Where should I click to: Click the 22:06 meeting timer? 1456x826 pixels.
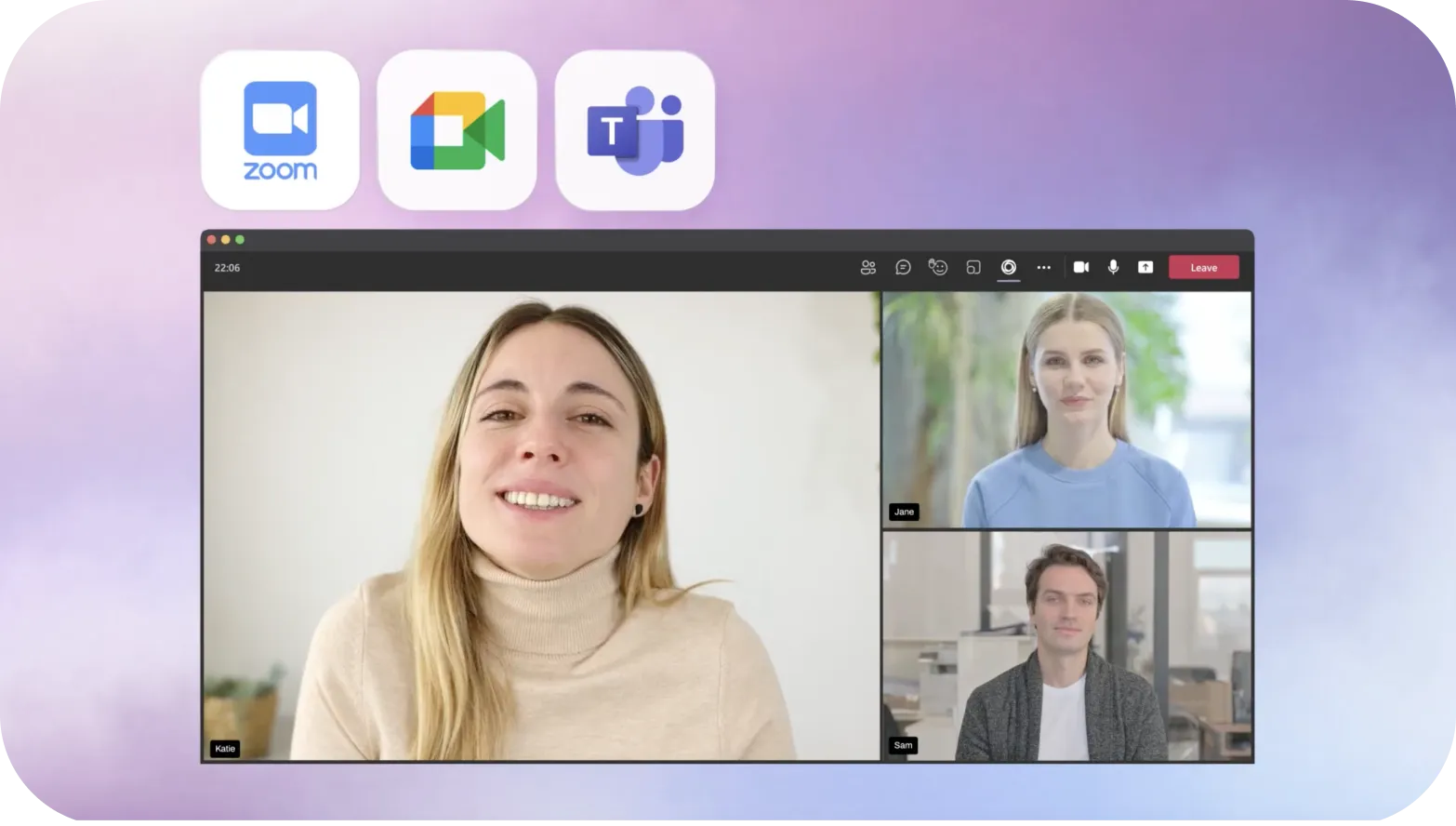(x=227, y=268)
